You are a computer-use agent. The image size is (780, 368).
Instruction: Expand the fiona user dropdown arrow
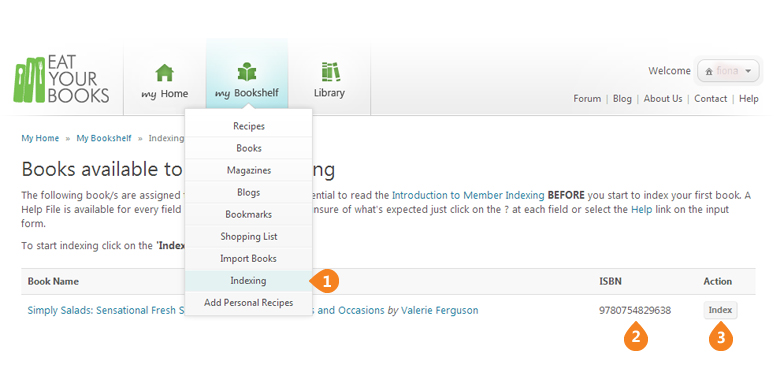pyautogui.click(x=748, y=72)
